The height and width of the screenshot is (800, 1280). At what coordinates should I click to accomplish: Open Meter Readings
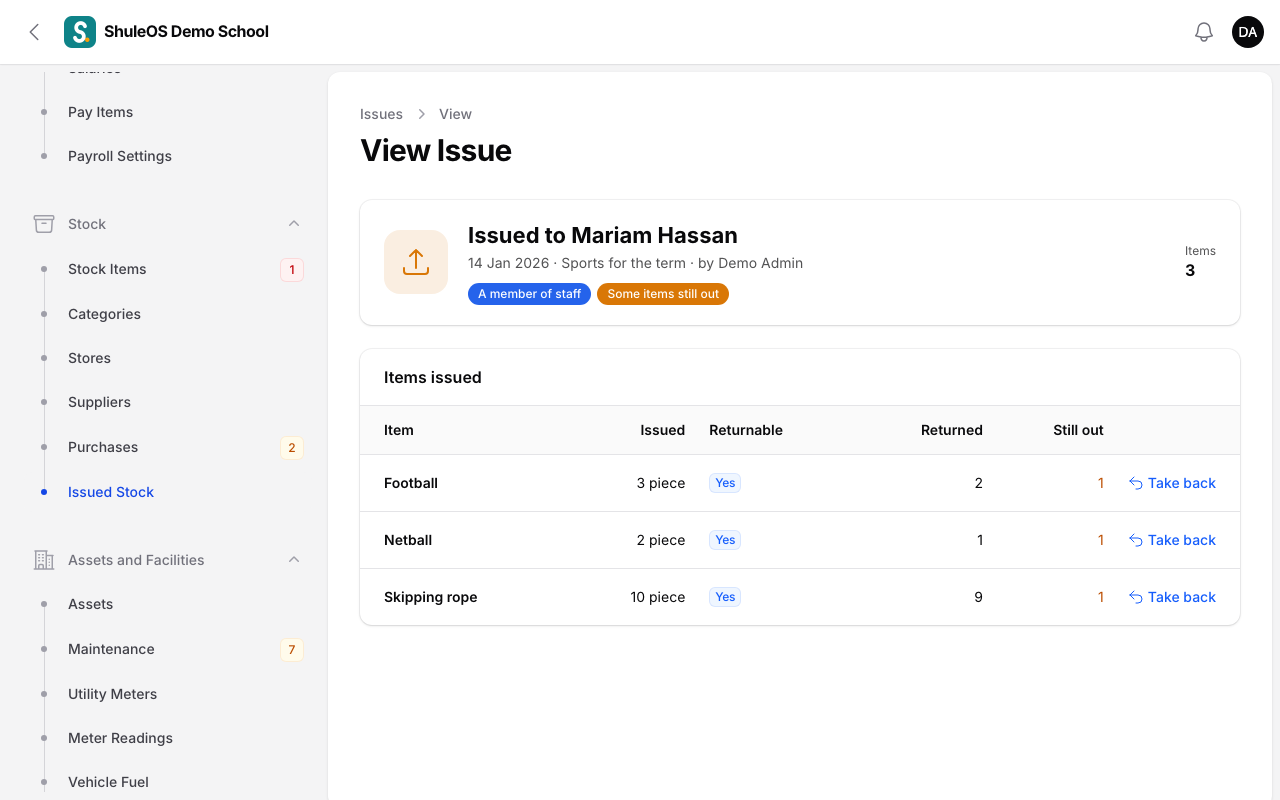click(120, 738)
